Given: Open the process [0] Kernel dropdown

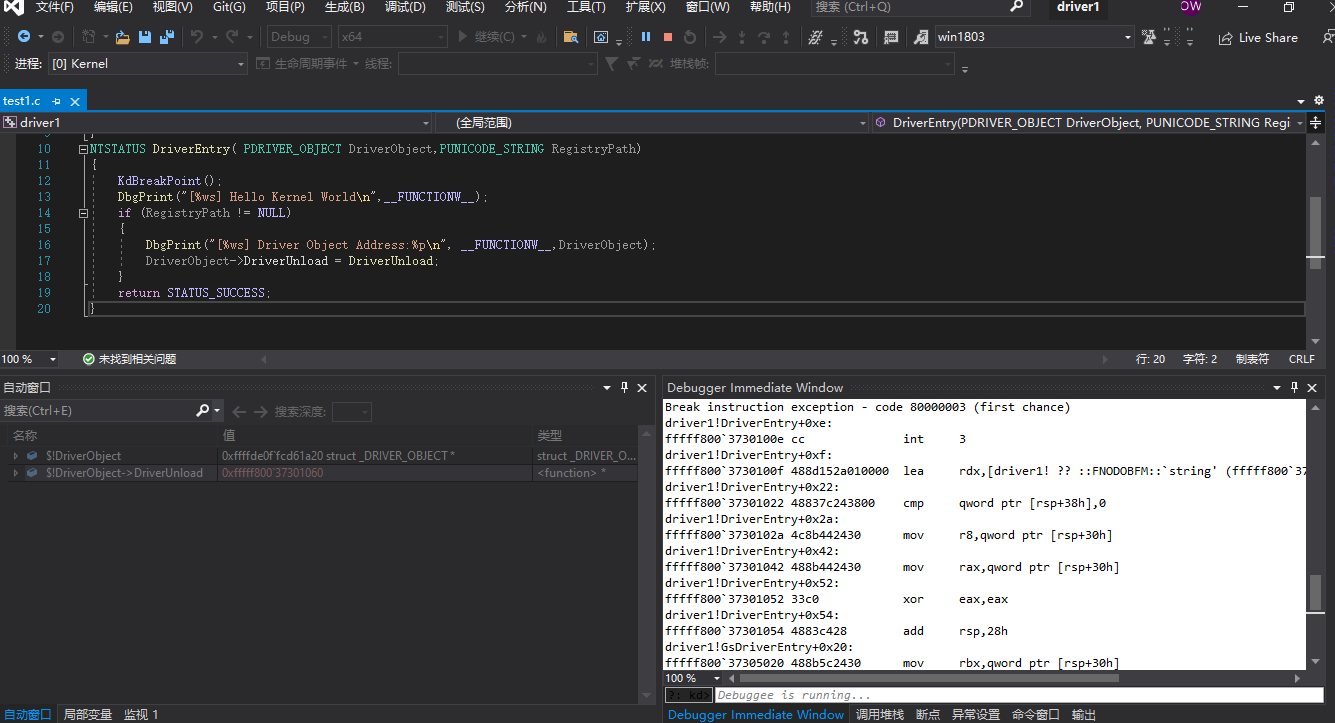Looking at the screenshot, I should pyautogui.click(x=147, y=63).
